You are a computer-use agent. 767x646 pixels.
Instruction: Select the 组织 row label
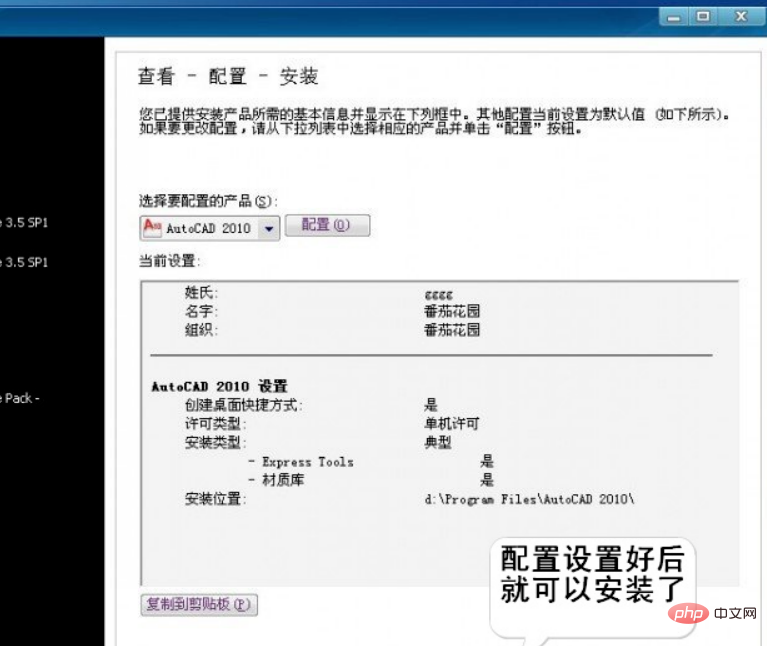[201, 330]
